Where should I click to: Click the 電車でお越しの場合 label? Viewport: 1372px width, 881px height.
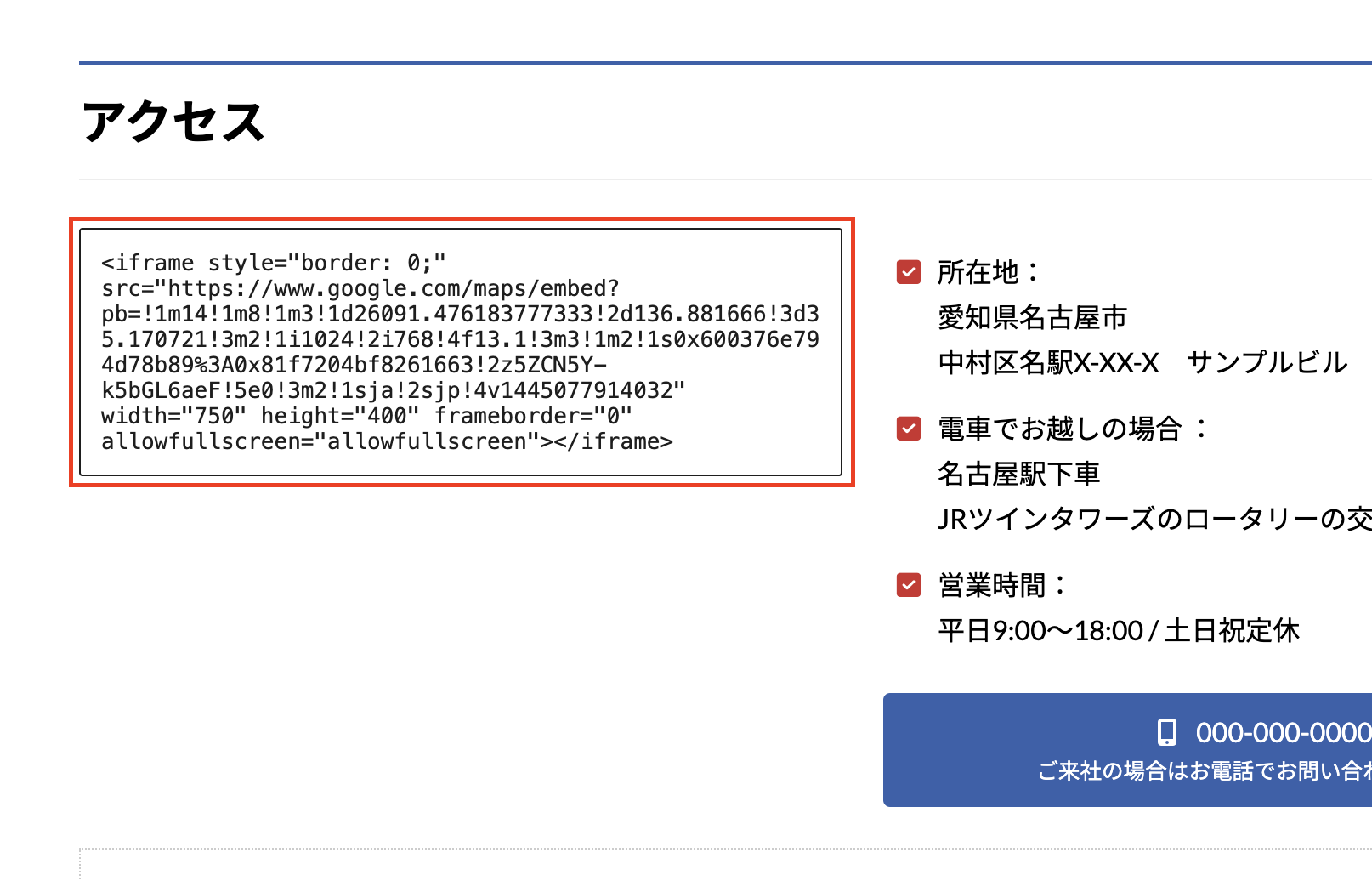(1060, 428)
